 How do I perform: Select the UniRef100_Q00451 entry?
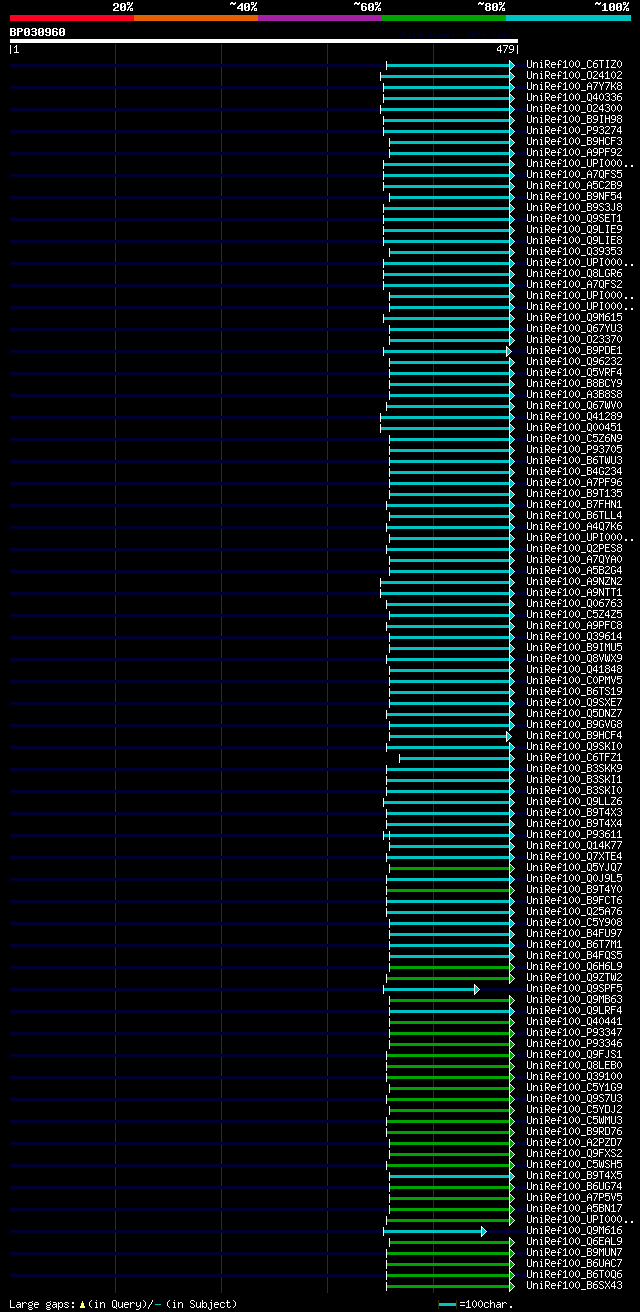pyautogui.click(x=574, y=428)
